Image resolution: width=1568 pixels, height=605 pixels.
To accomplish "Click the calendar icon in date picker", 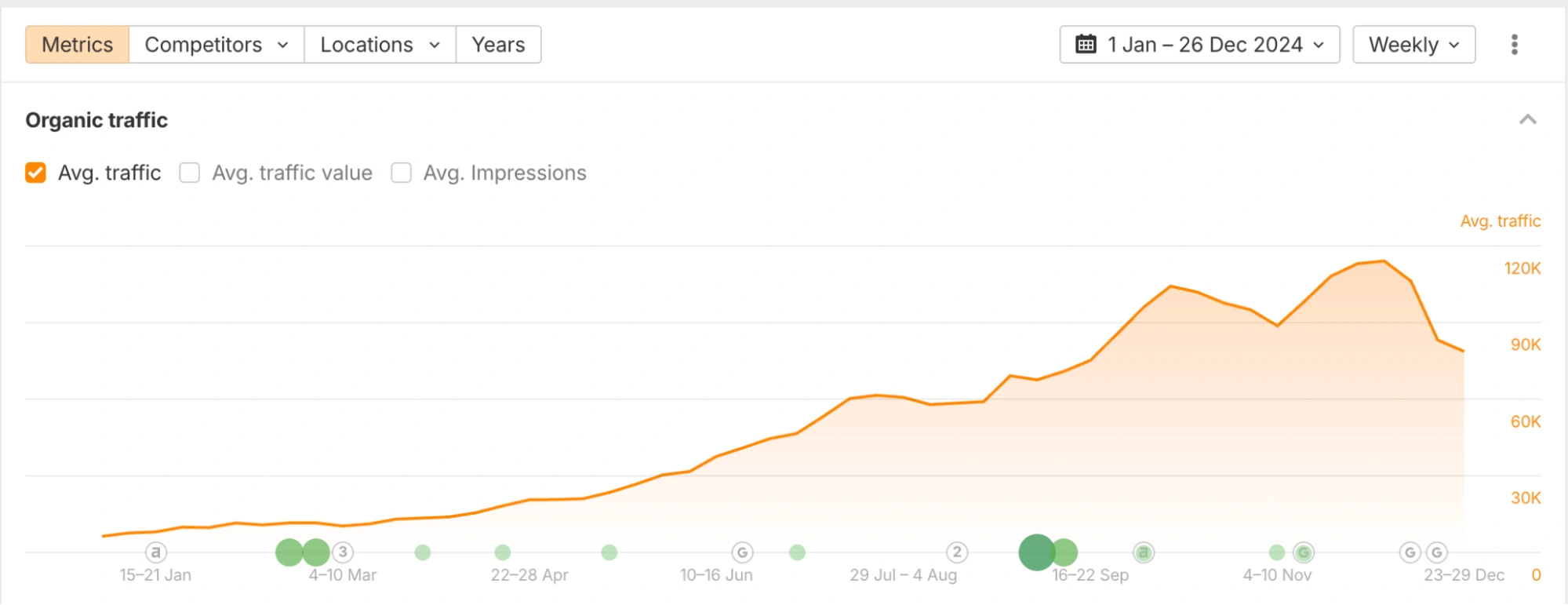I will pos(1086,45).
